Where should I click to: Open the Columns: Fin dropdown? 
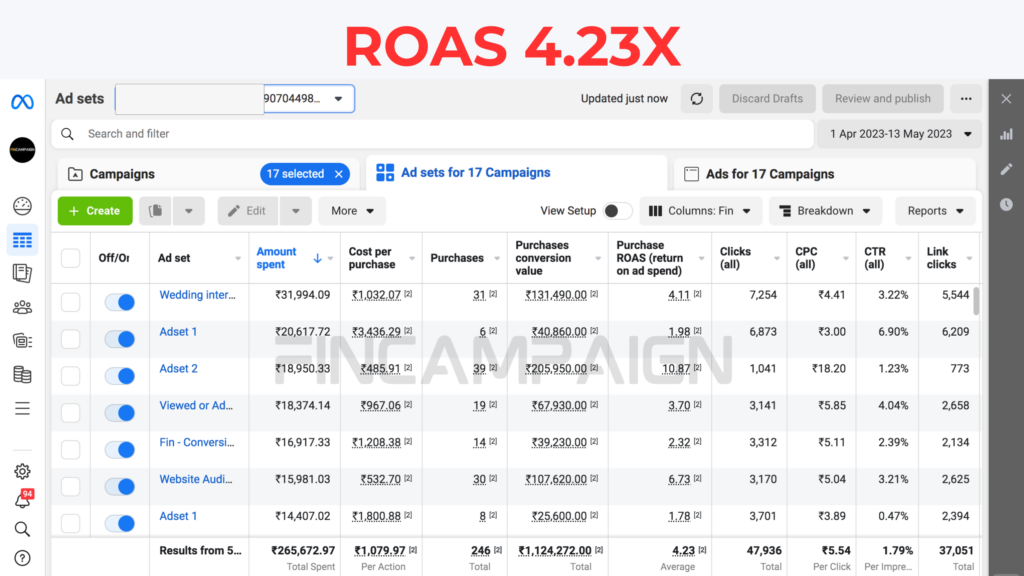pos(700,211)
